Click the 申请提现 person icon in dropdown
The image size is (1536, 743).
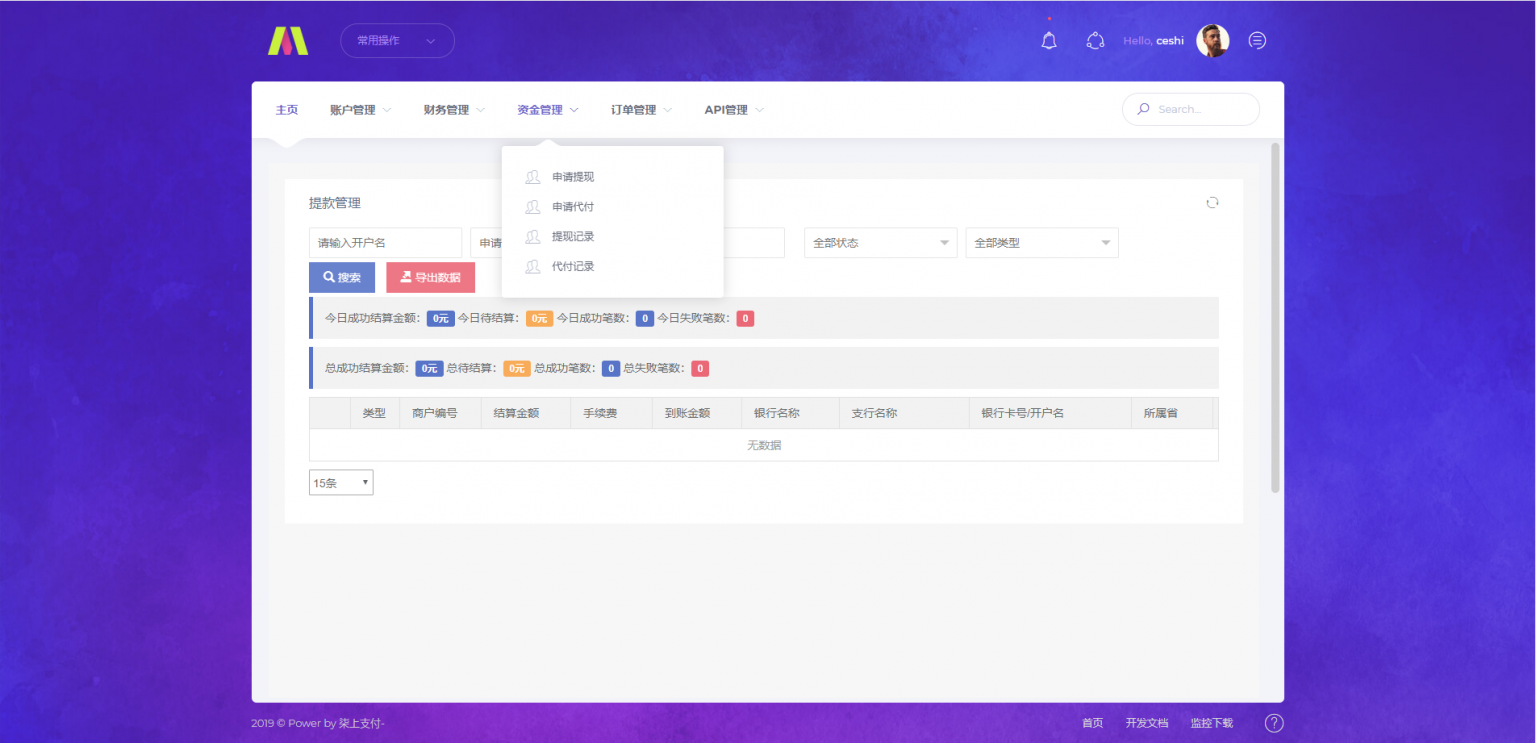[532, 176]
